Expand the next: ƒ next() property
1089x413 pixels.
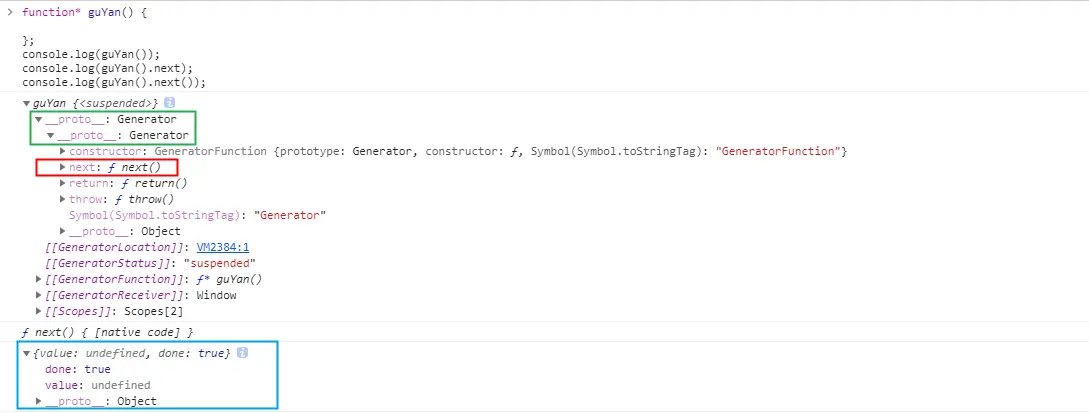click(x=62, y=167)
